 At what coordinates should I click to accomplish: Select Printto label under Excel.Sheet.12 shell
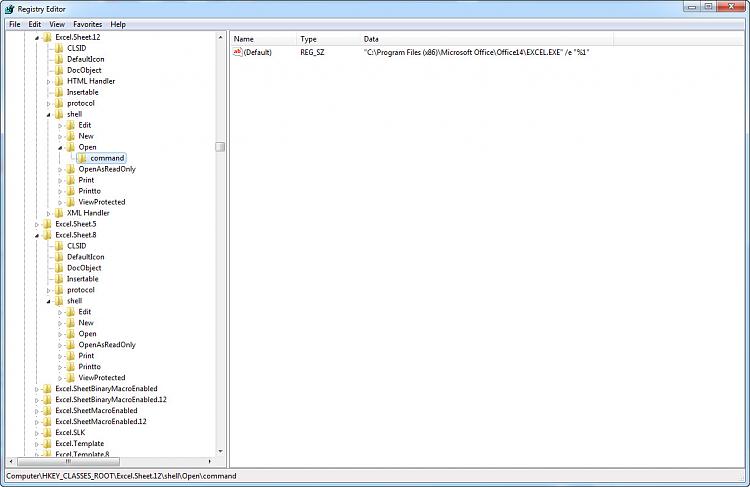pos(89,191)
